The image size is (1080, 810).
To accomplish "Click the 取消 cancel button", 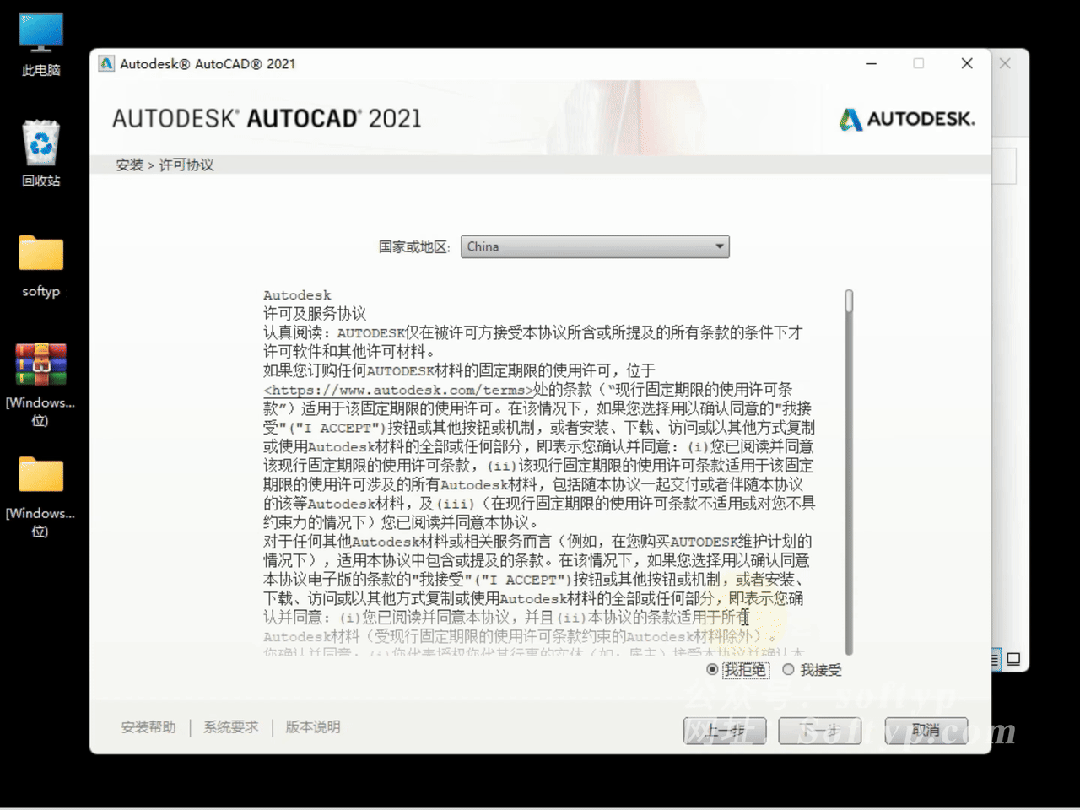I will point(926,731).
